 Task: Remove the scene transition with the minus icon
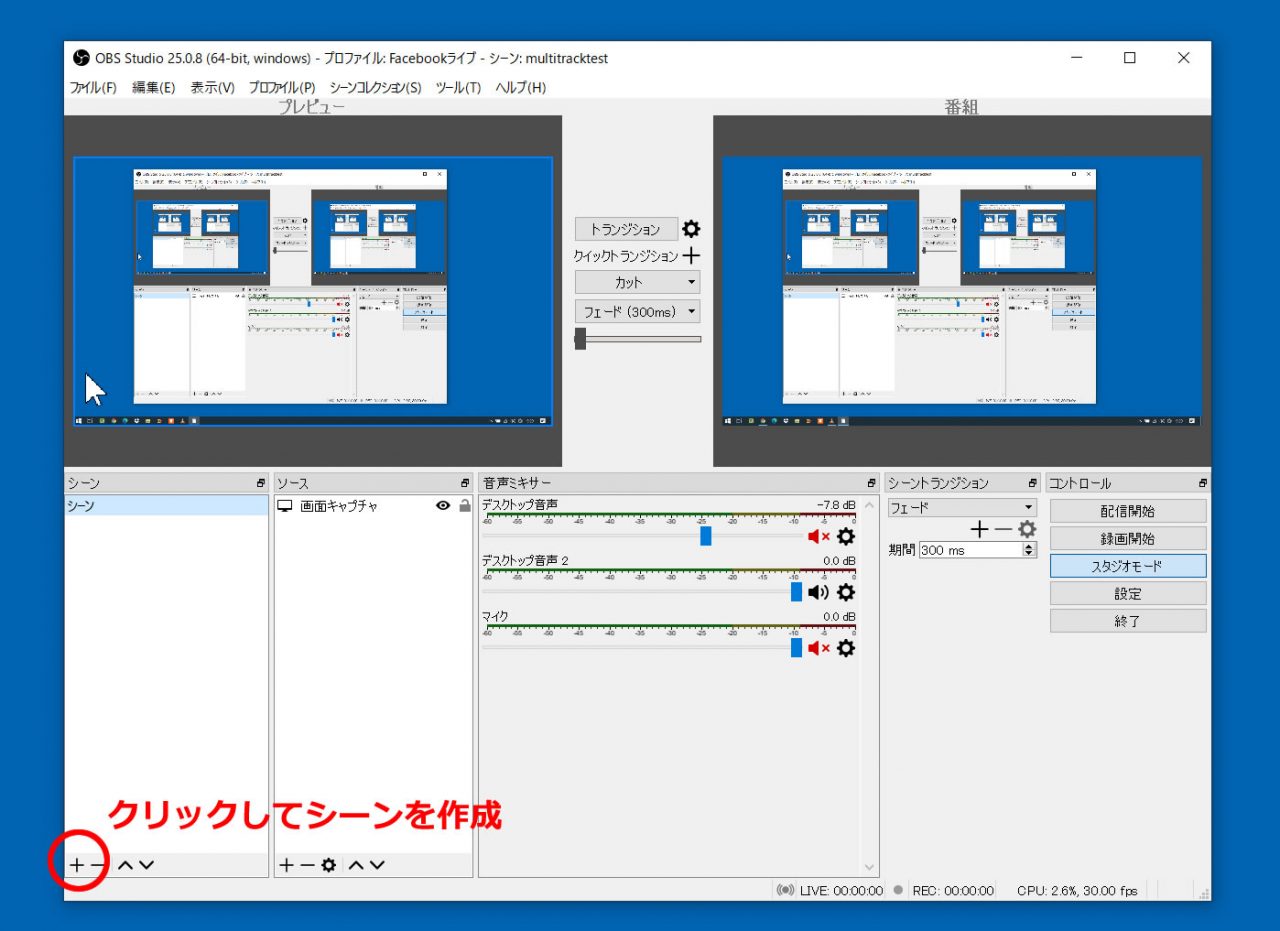point(1002,529)
